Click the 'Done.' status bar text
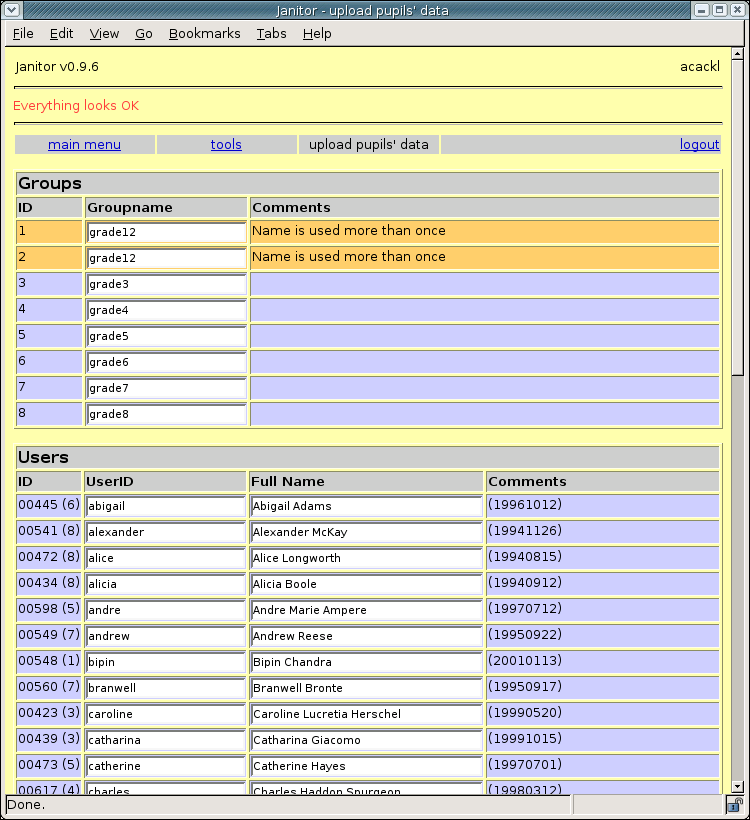This screenshot has height=820, width=750. point(26,804)
